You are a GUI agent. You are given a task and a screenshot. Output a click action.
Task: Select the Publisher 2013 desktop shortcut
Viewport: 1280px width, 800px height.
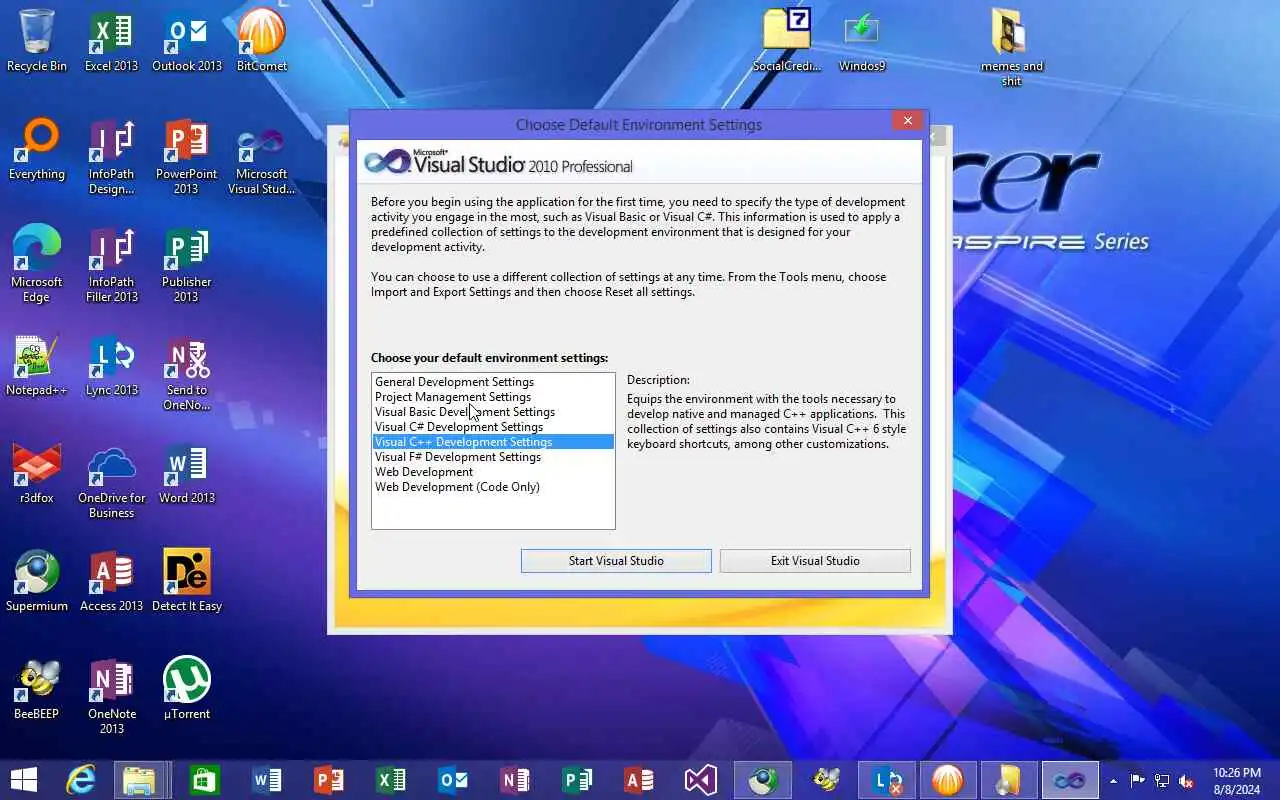click(x=187, y=264)
